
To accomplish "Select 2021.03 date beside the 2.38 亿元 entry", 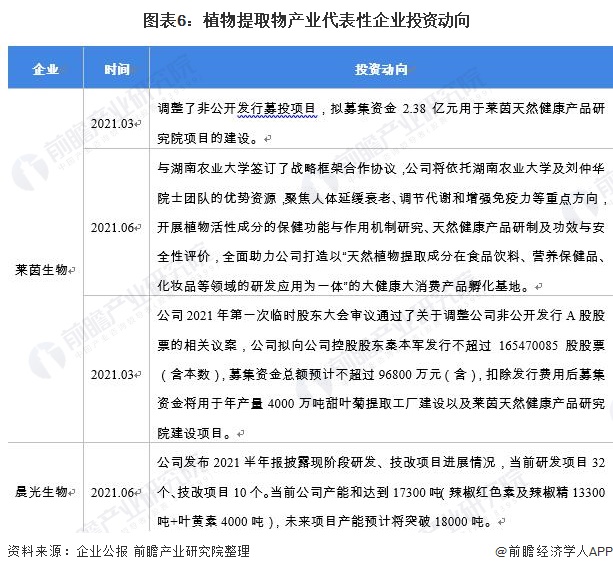I will point(115,123).
